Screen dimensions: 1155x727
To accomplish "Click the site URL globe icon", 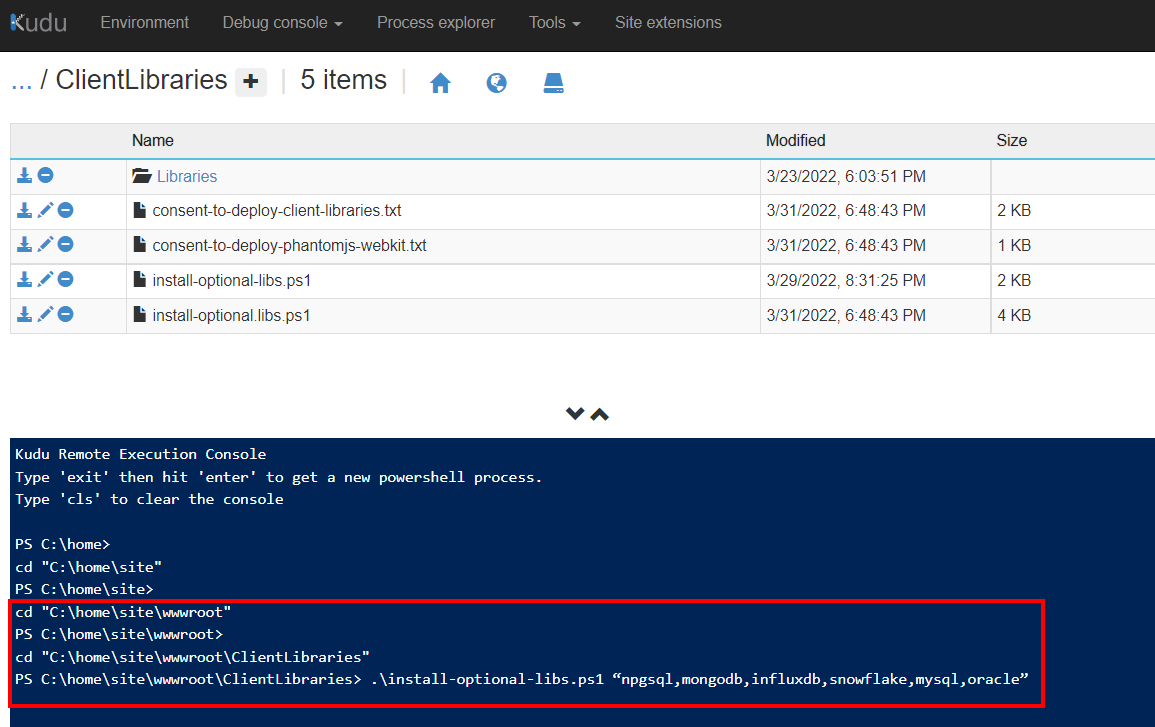I will (x=497, y=83).
